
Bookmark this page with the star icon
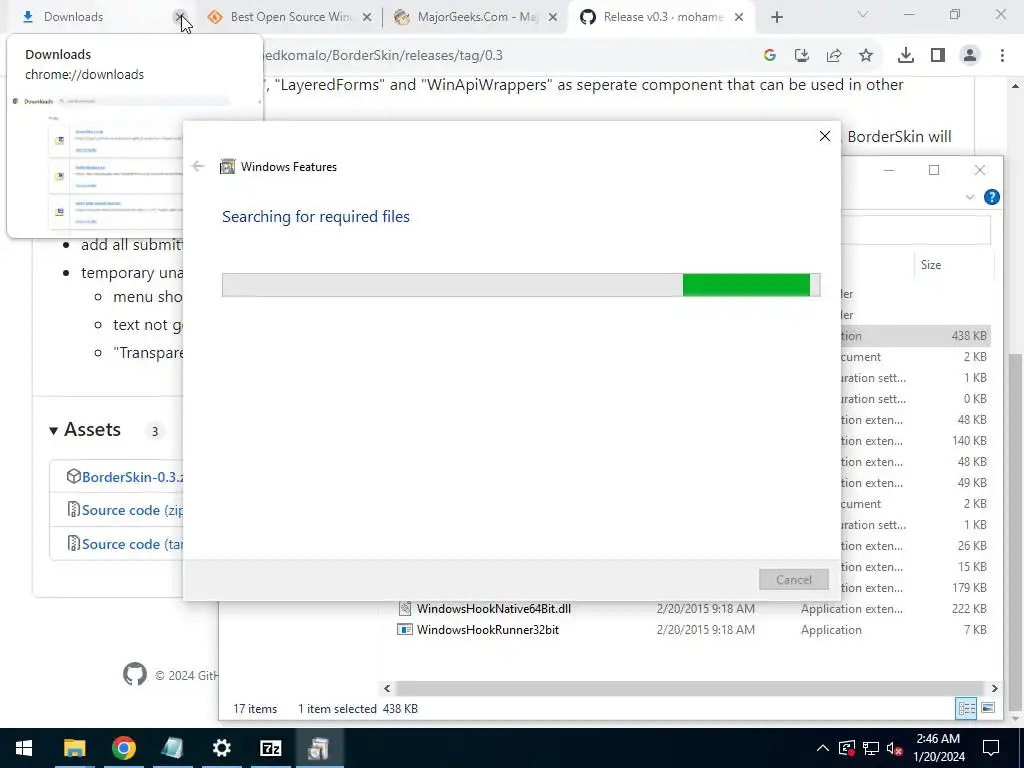tap(866, 56)
